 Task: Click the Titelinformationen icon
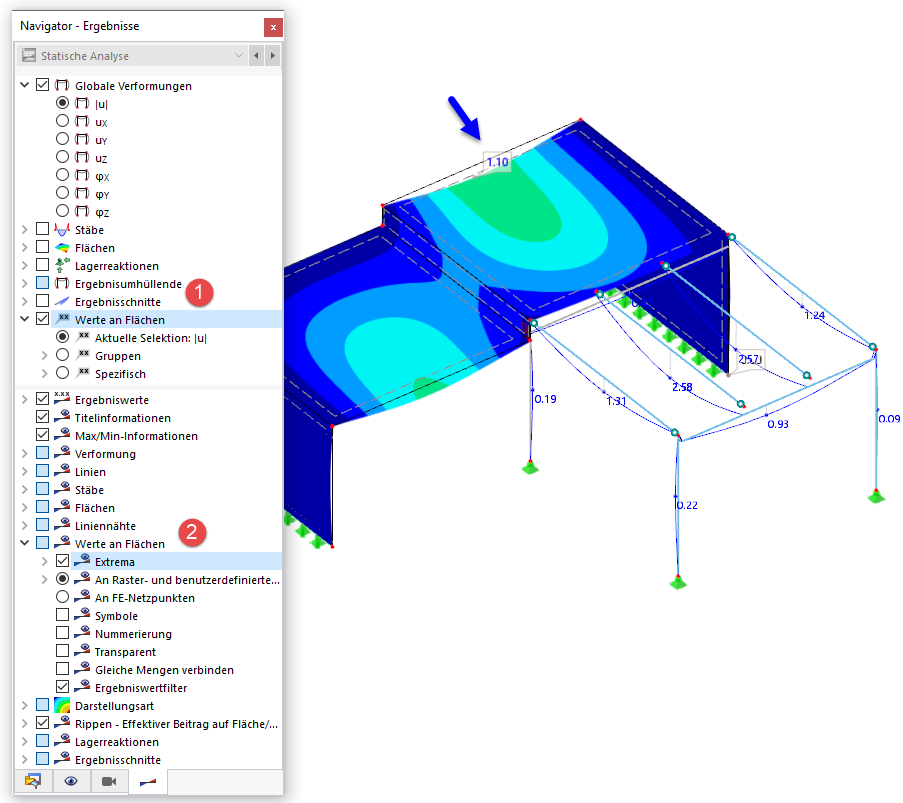62,416
